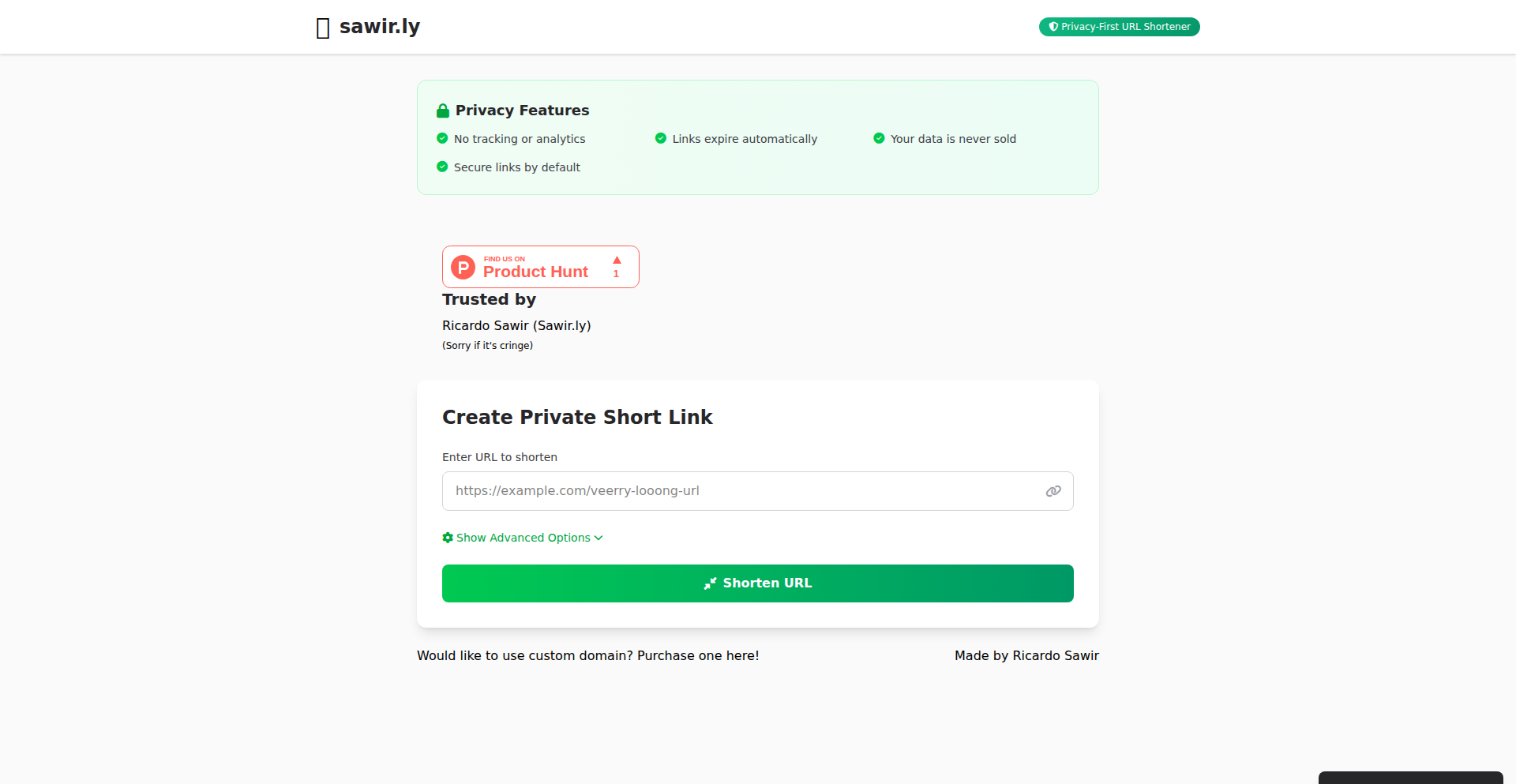Click the checkmark next to Secure links by default
Image resolution: width=1516 pixels, height=784 pixels.
(x=442, y=167)
